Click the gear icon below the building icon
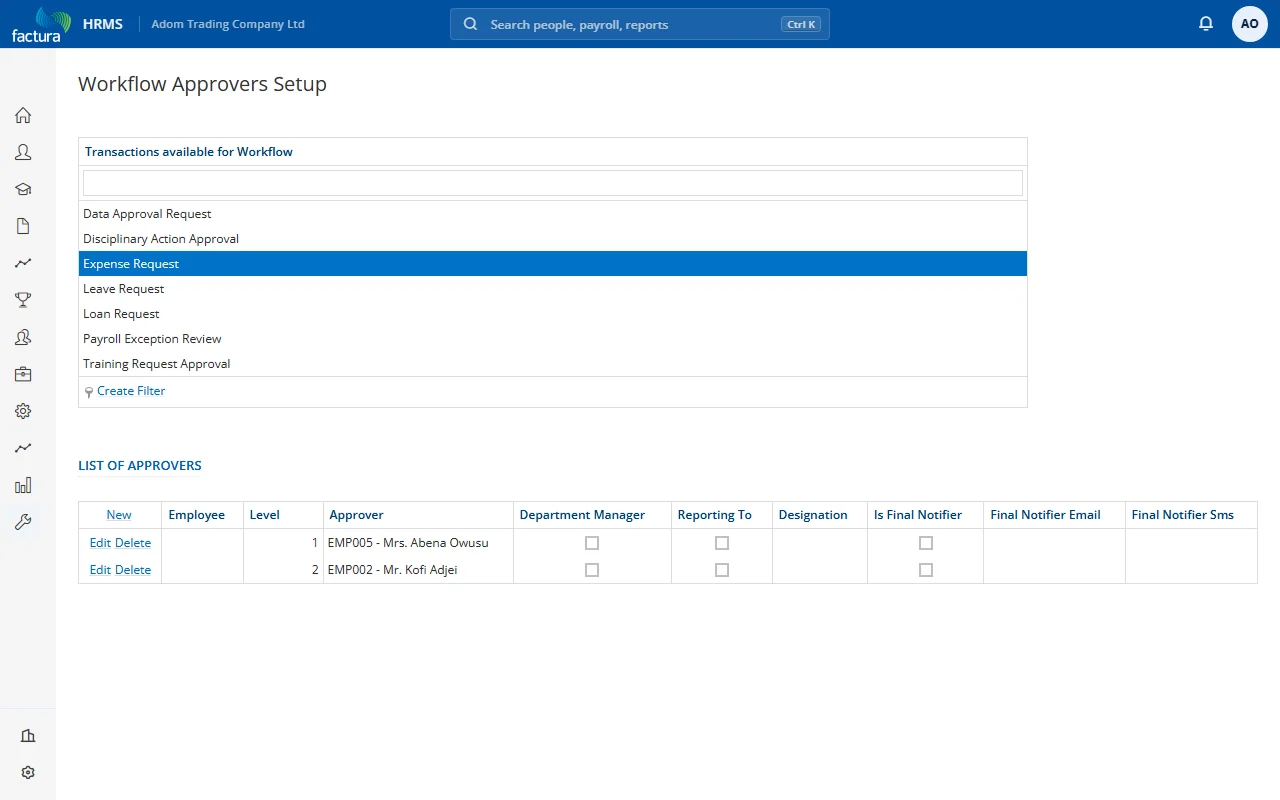Screen dimensions: 1280x800 pyautogui.click(x=28, y=773)
